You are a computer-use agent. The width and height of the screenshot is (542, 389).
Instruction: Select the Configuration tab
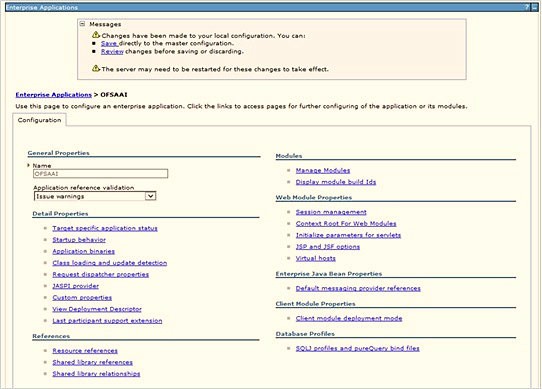click(x=39, y=120)
